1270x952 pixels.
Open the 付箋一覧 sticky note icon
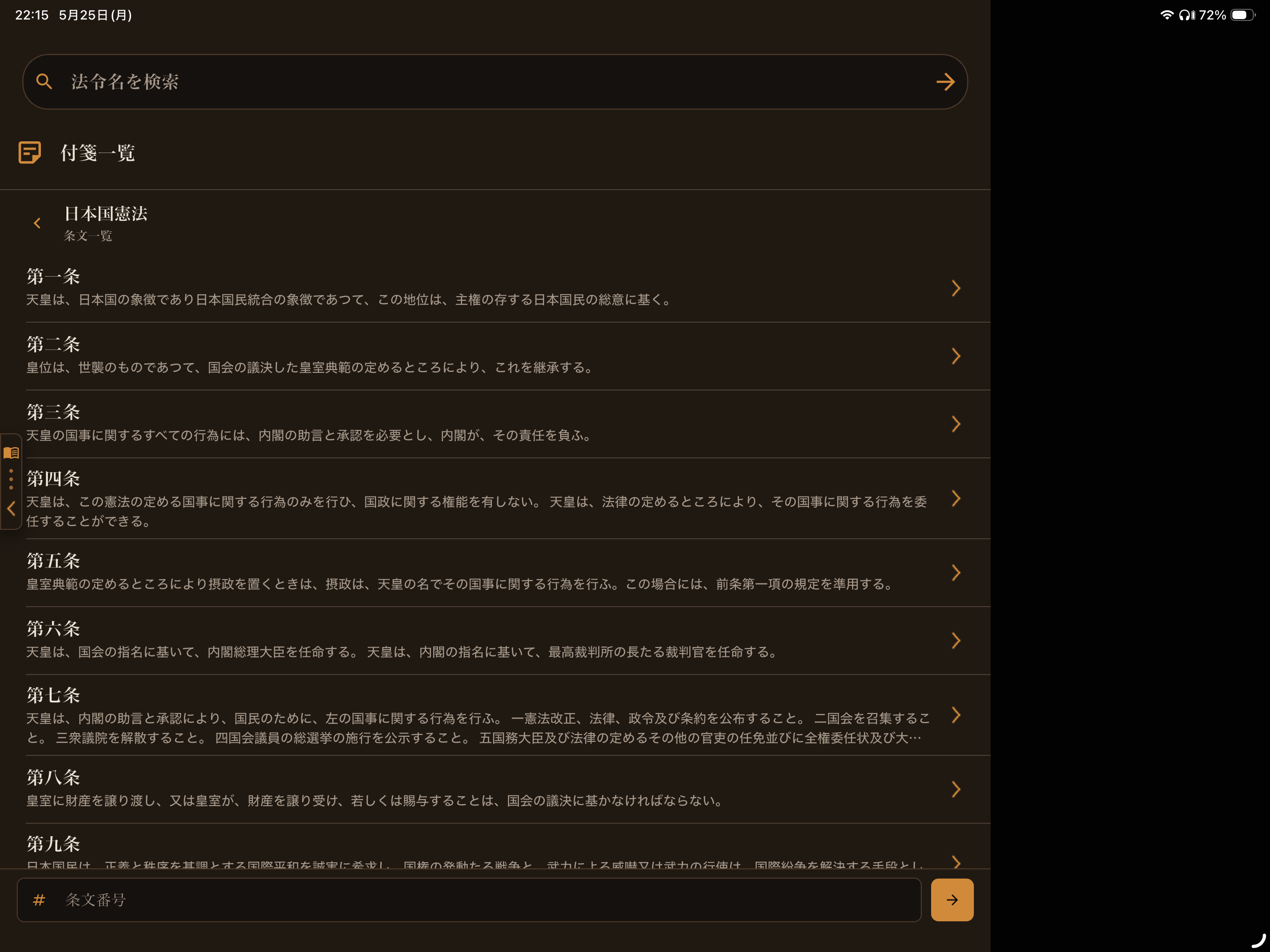click(x=30, y=152)
